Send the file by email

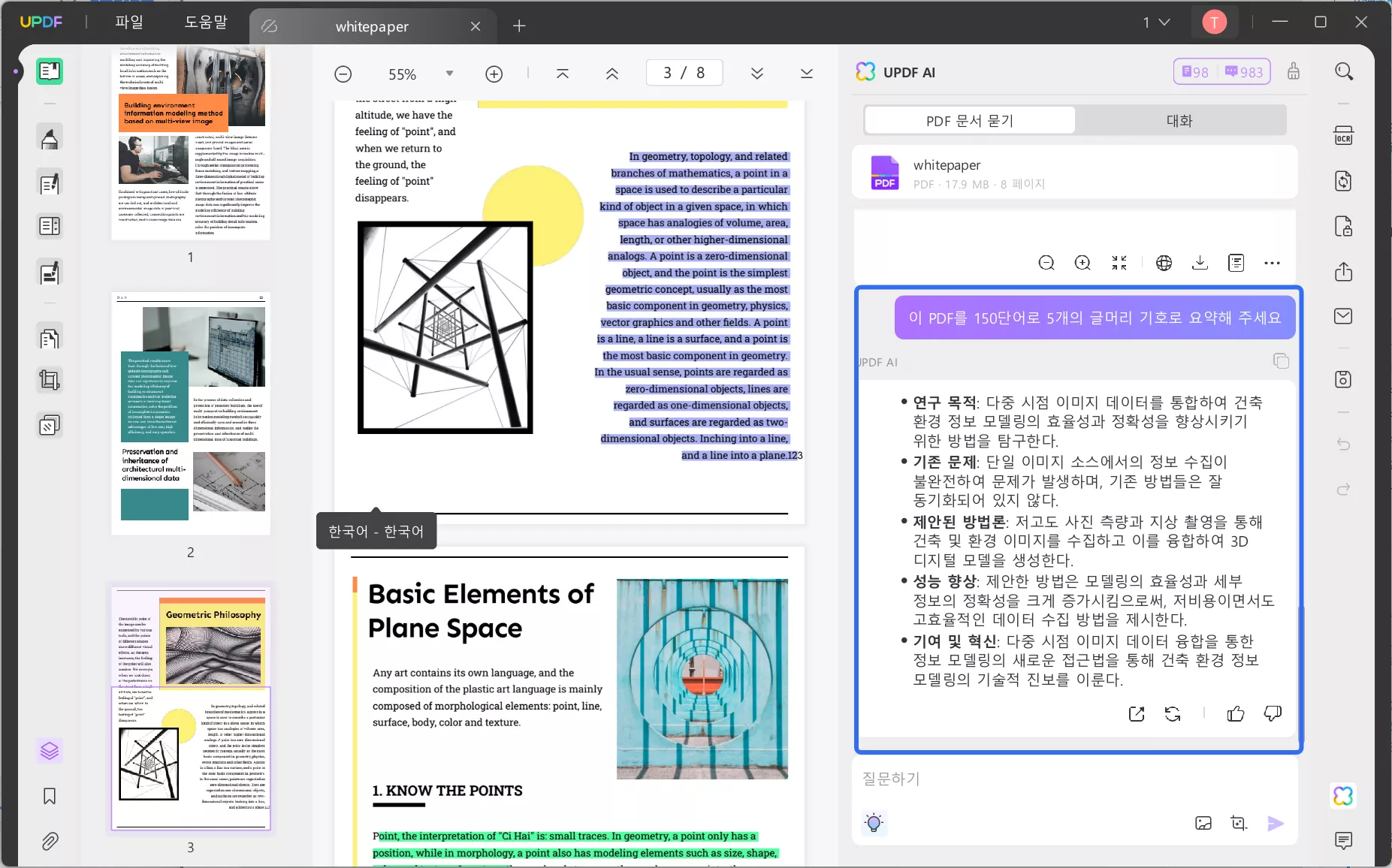click(x=1344, y=316)
